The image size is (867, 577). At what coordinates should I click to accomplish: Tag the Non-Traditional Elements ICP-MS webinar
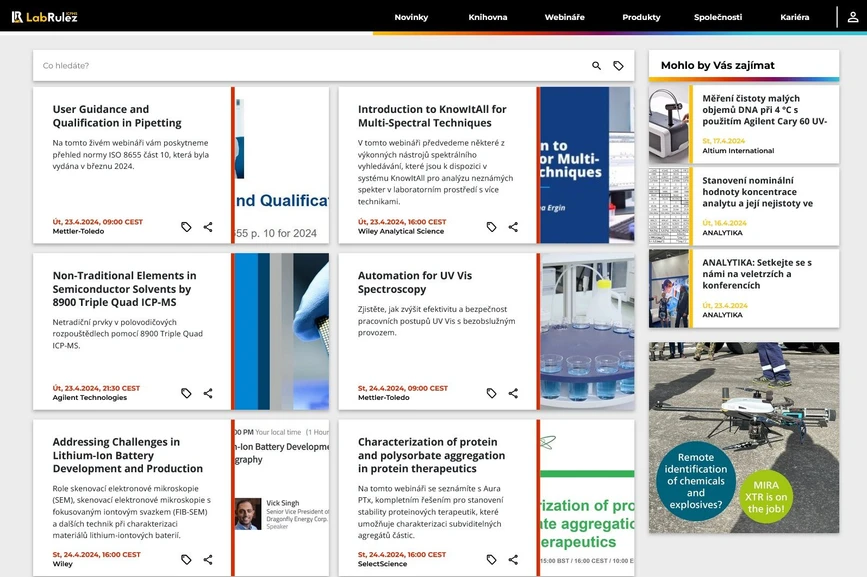(x=186, y=393)
